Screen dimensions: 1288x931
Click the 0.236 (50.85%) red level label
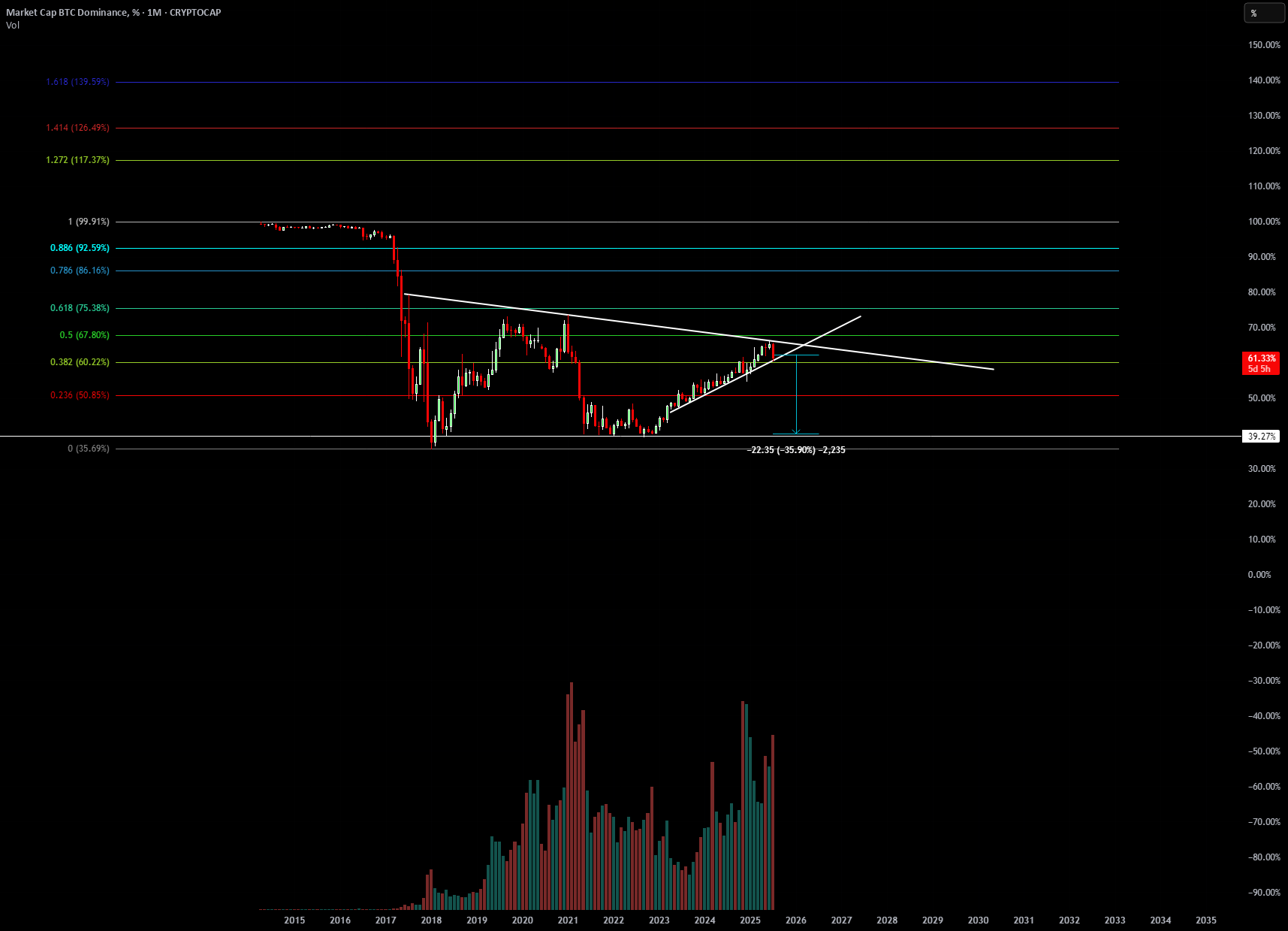coord(80,395)
